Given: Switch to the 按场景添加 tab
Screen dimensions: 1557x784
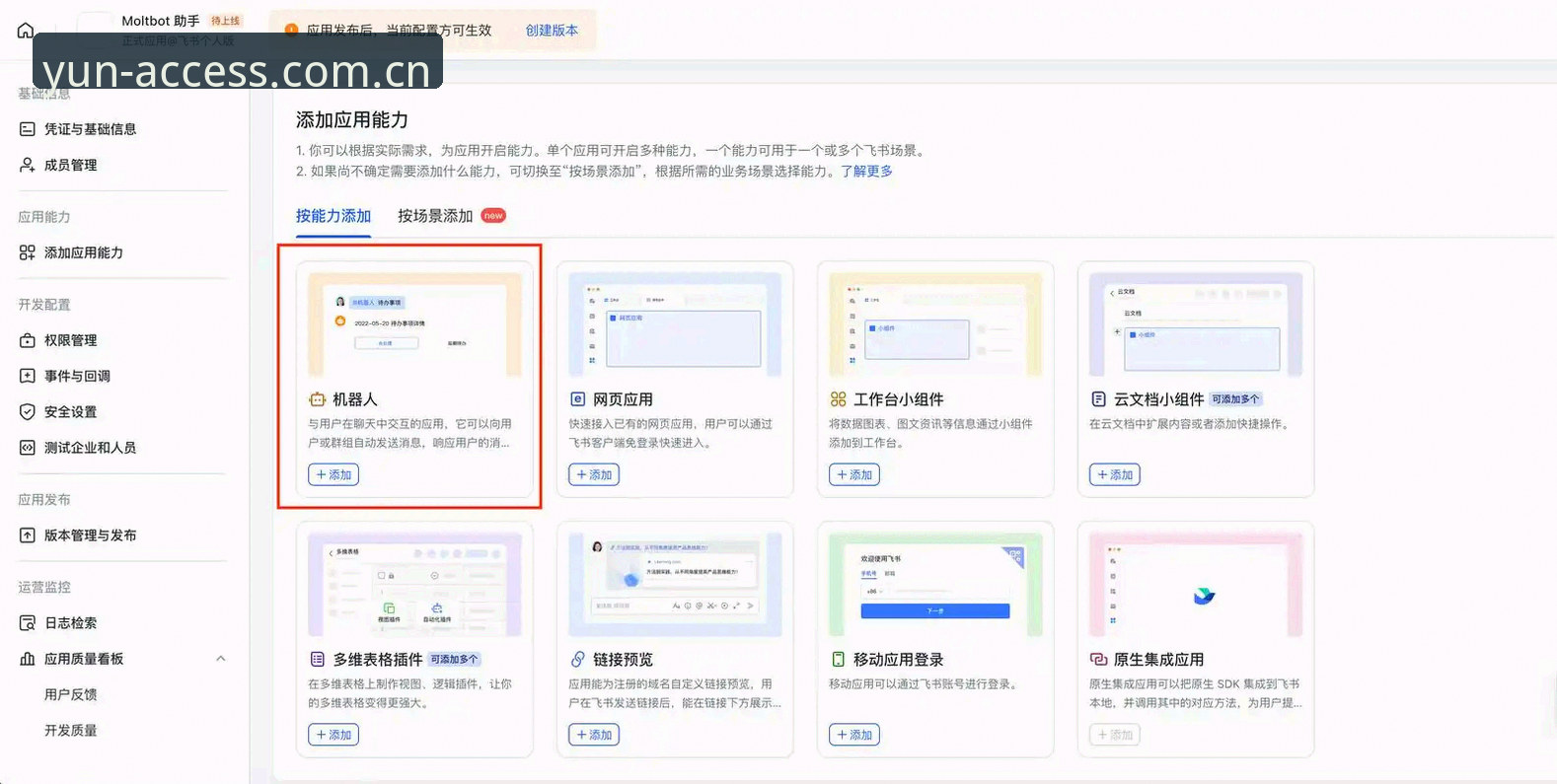Looking at the screenshot, I should point(435,216).
